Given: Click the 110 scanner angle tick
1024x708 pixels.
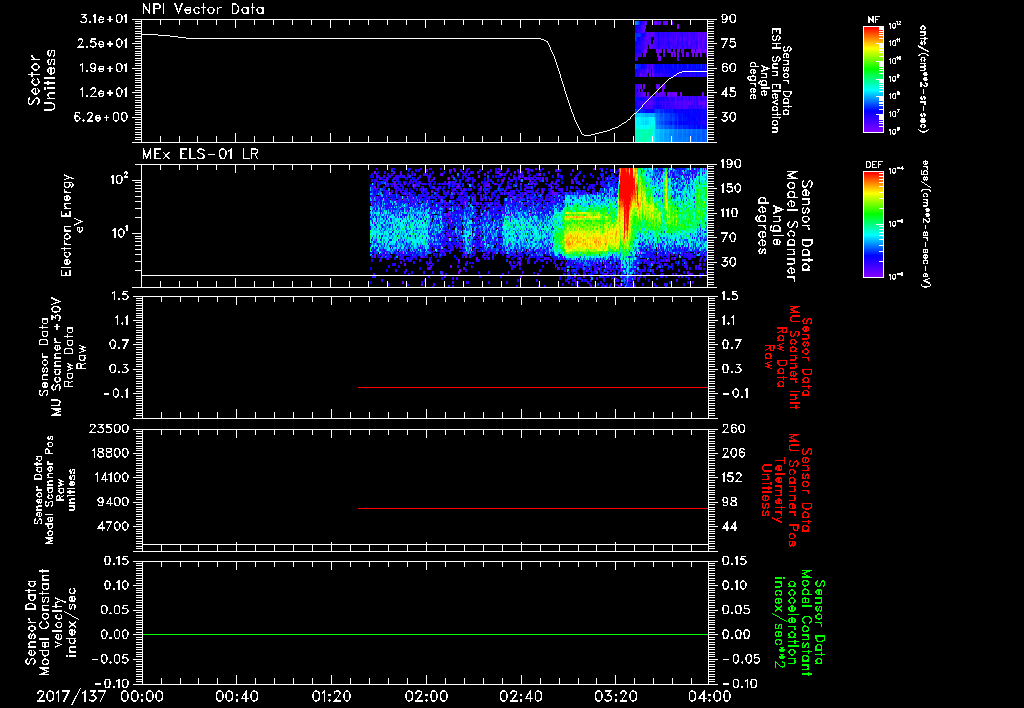Looking at the screenshot, I should click(731, 213).
